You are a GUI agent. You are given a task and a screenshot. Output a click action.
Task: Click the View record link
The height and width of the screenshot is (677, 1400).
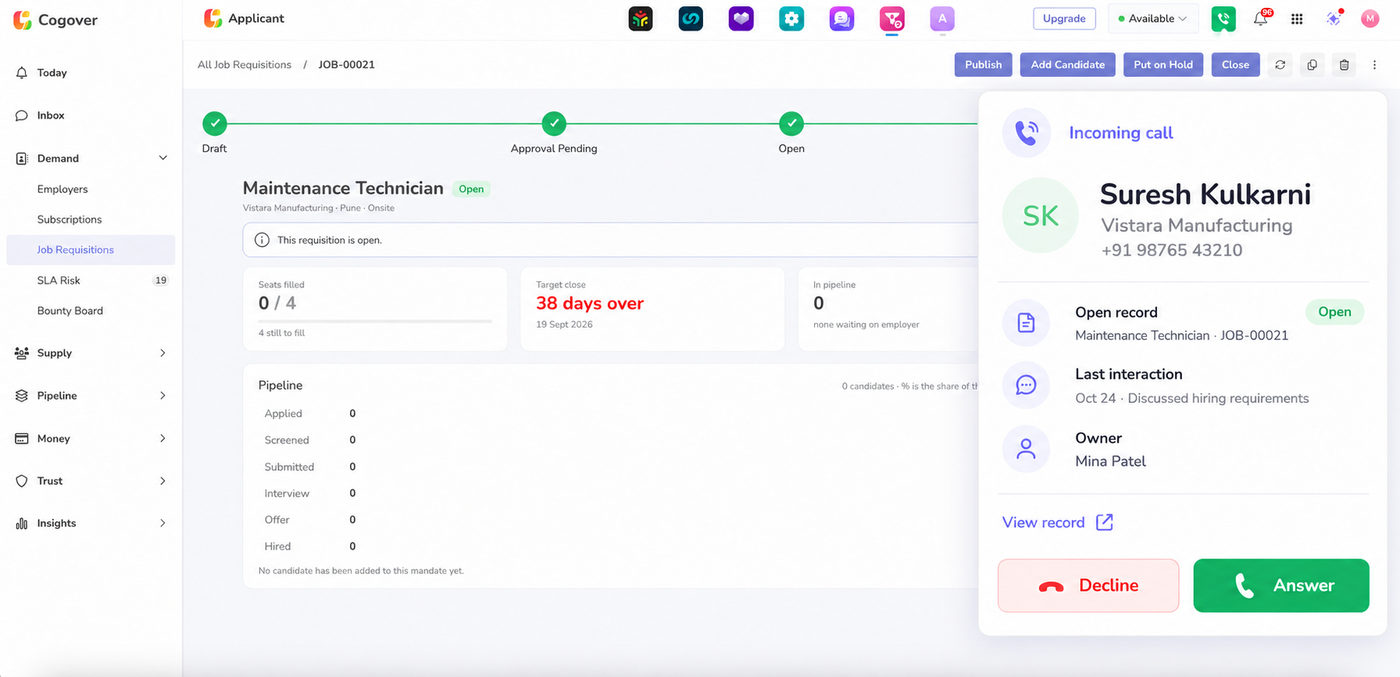click(1058, 522)
